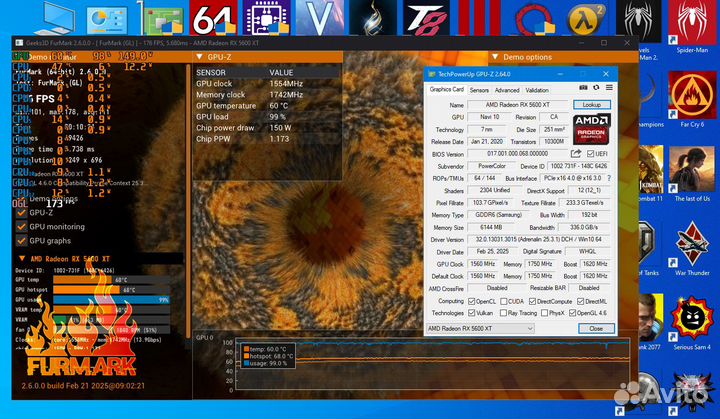The image size is (720, 419).
Task: Toggle the GPU-Z checkbox in FurMark options
Action: 22,212
